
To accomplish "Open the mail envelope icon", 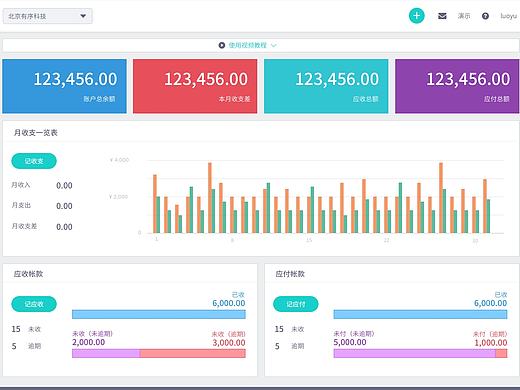I will click(442, 16).
